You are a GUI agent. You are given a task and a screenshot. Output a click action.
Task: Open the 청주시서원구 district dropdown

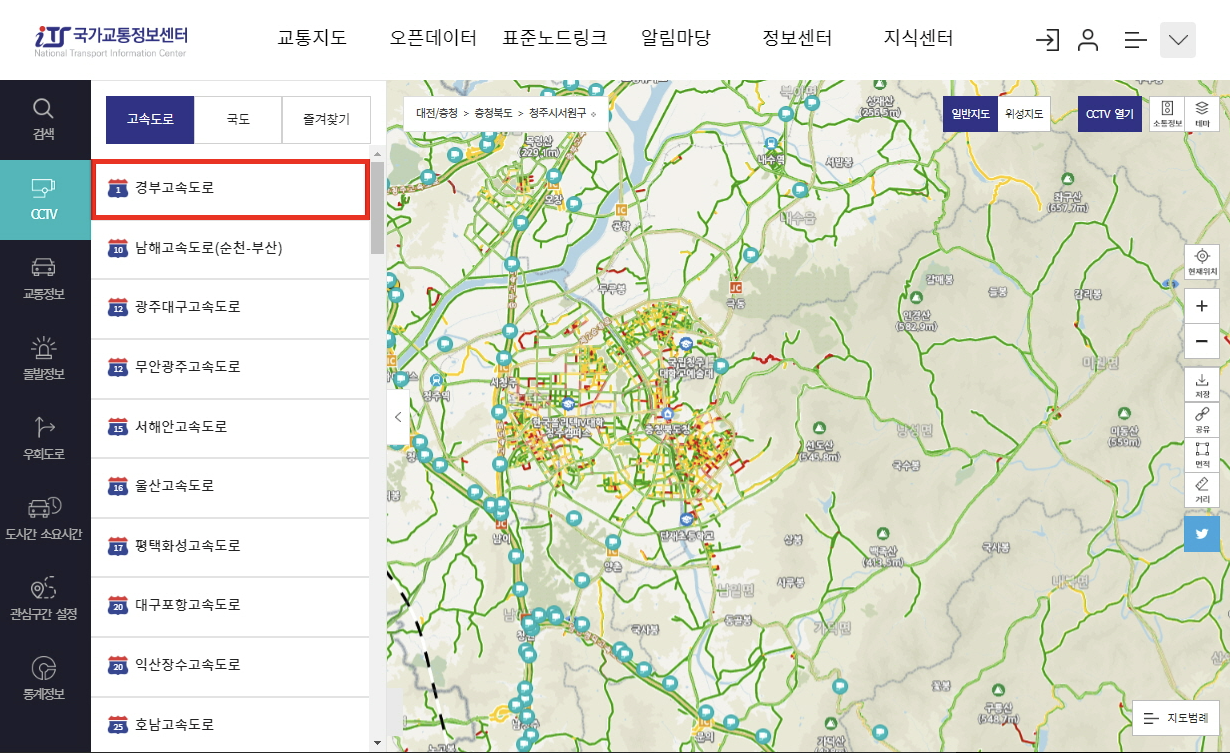pos(562,114)
